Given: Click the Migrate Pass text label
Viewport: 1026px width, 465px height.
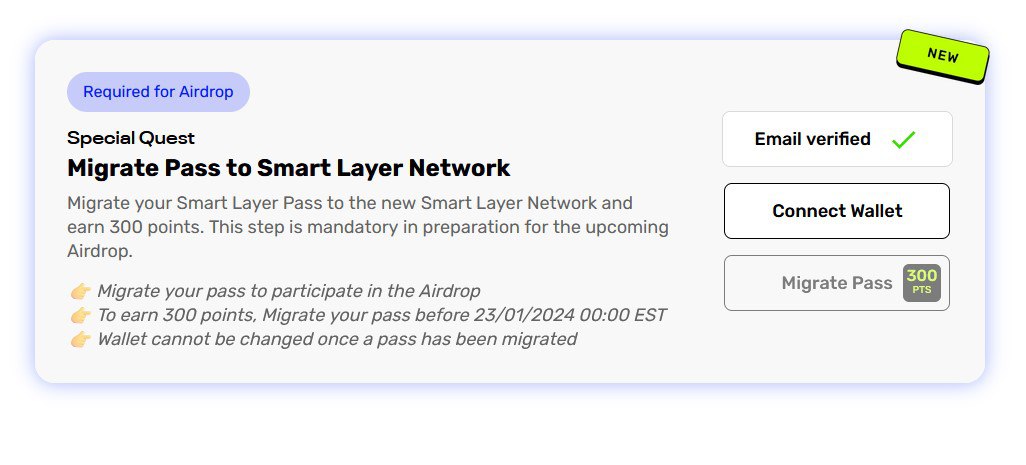Looking at the screenshot, I should tap(837, 283).
